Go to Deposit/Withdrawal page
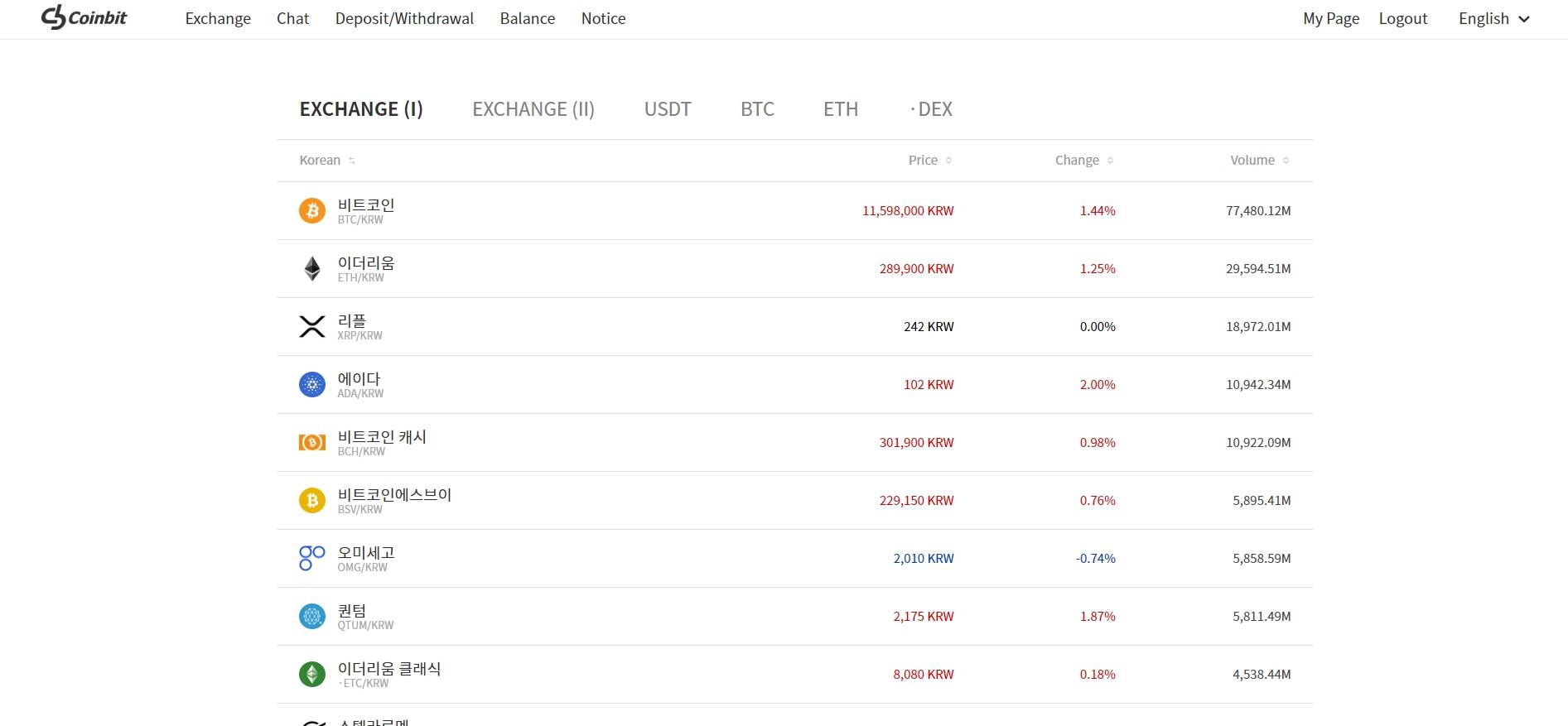The width and height of the screenshot is (1568, 726). 404,18
